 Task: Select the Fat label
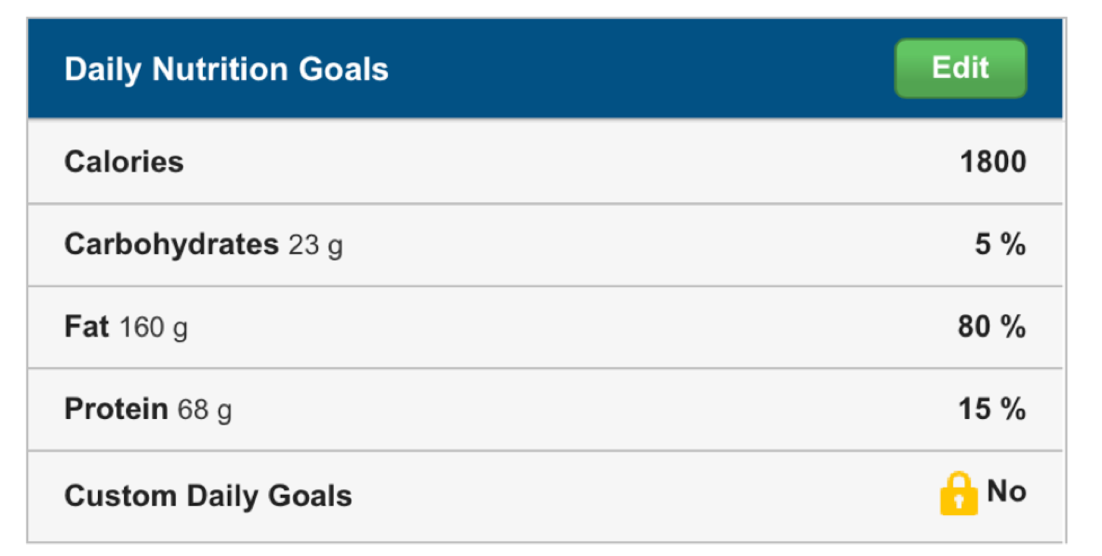[86, 327]
